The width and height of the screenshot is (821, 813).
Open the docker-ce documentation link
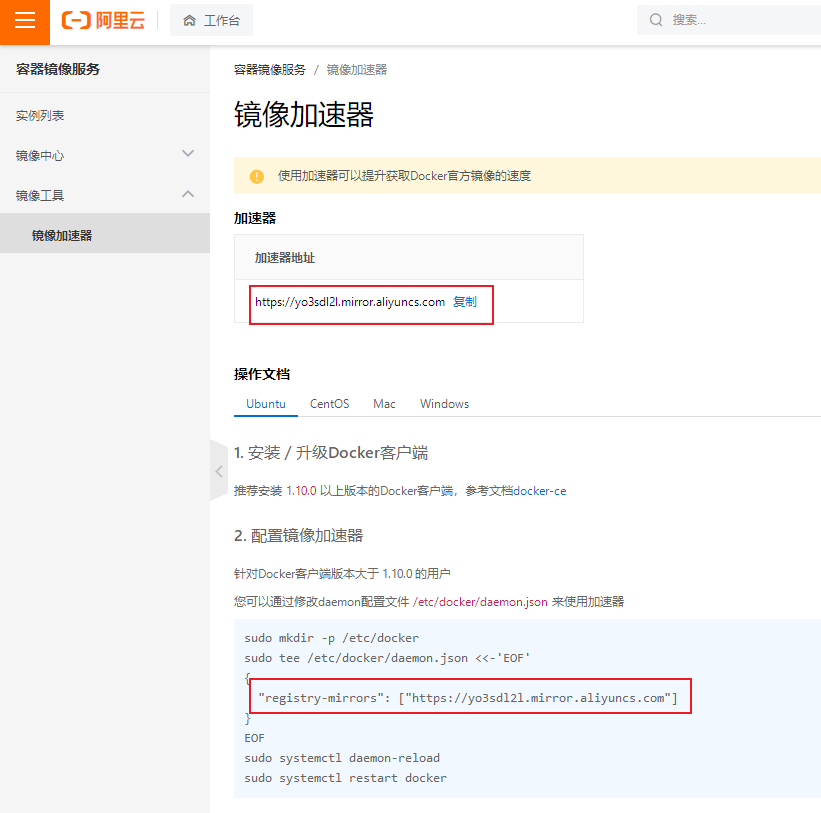pos(539,491)
